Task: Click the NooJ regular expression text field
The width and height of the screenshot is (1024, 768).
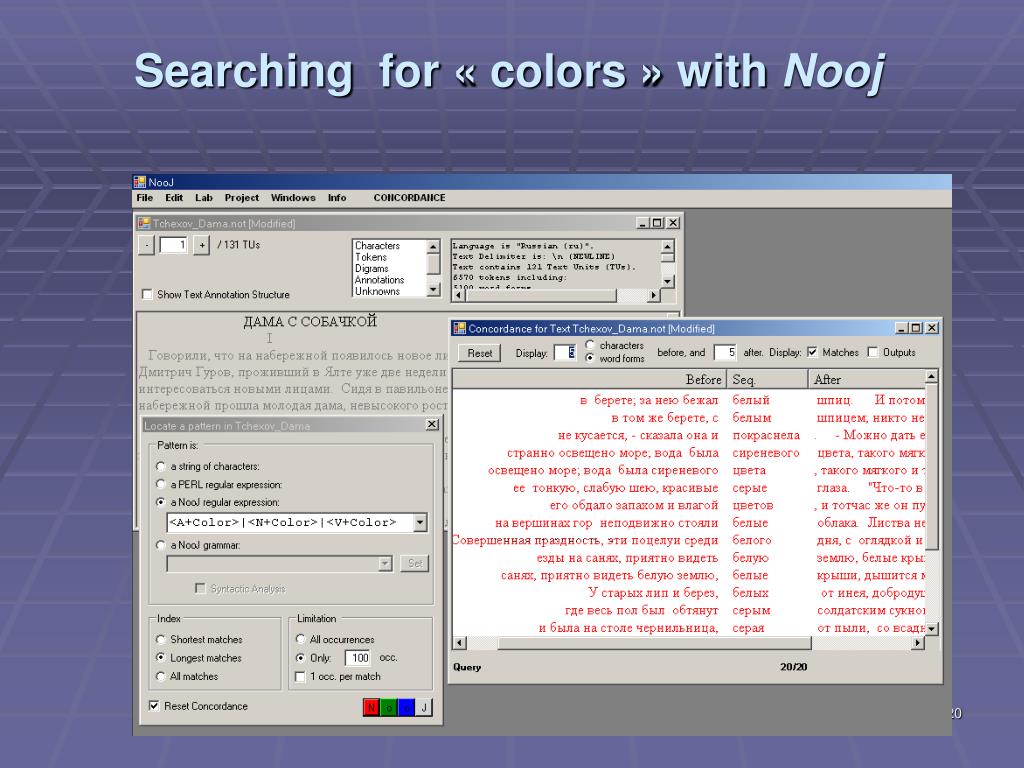Action: point(290,522)
